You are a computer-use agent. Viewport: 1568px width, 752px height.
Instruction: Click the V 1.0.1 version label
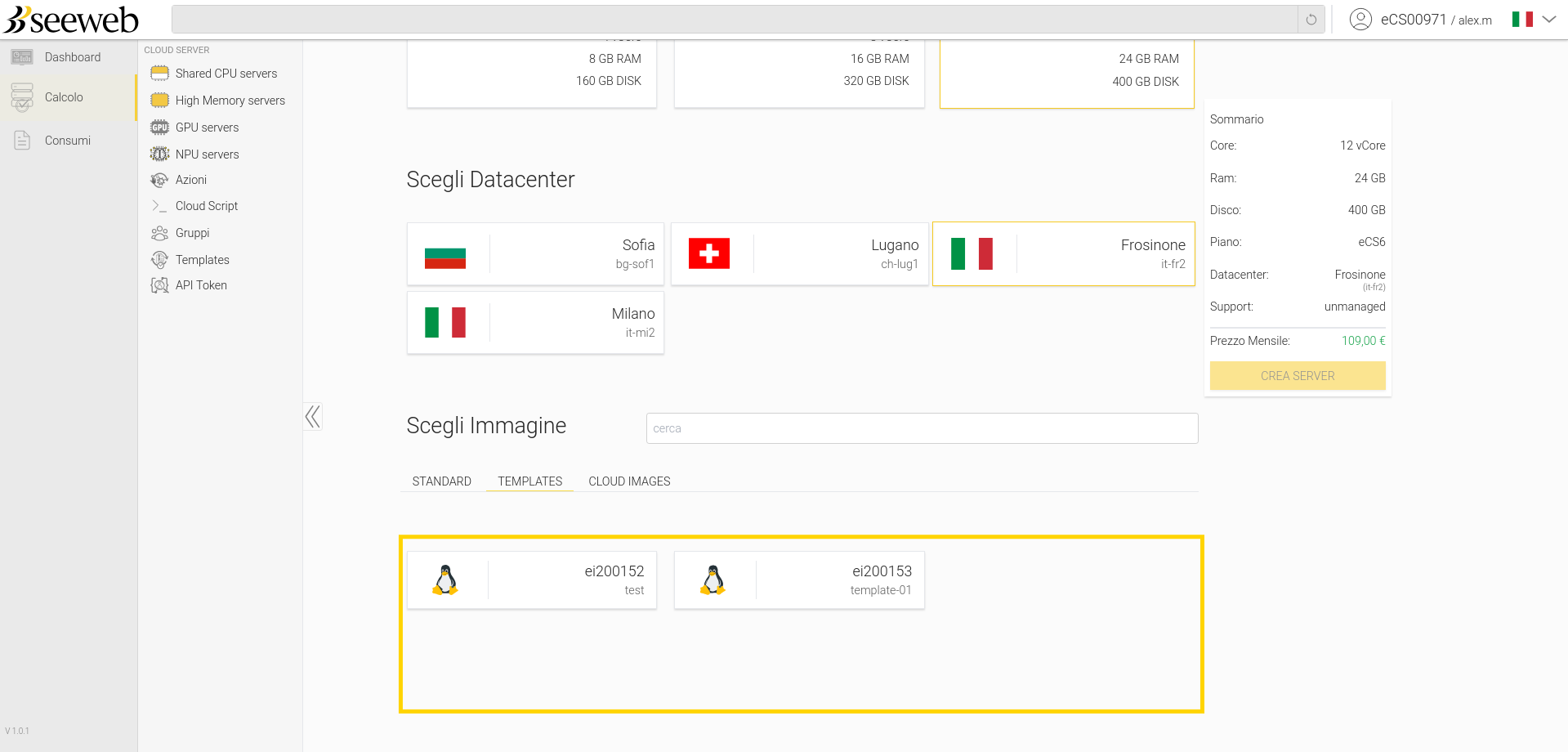(x=17, y=731)
